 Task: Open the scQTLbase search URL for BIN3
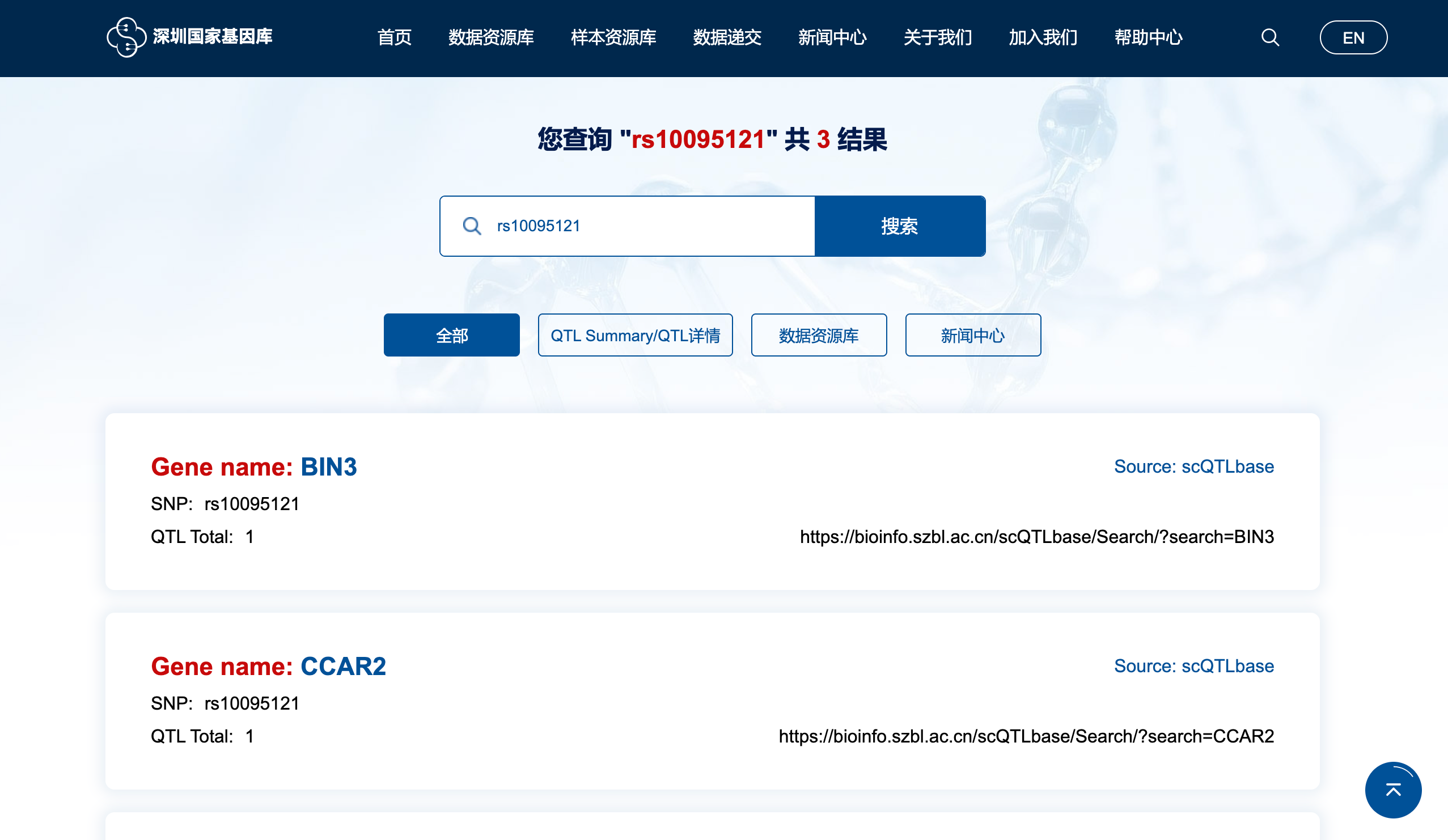pos(1036,537)
